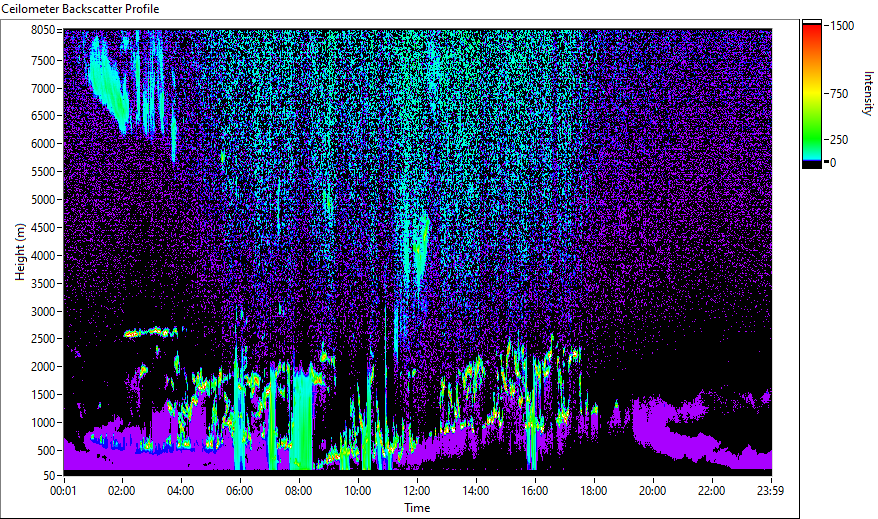Click the rotated Intensity legend label
Viewport: 878px width, 519px height.
point(868,93)
